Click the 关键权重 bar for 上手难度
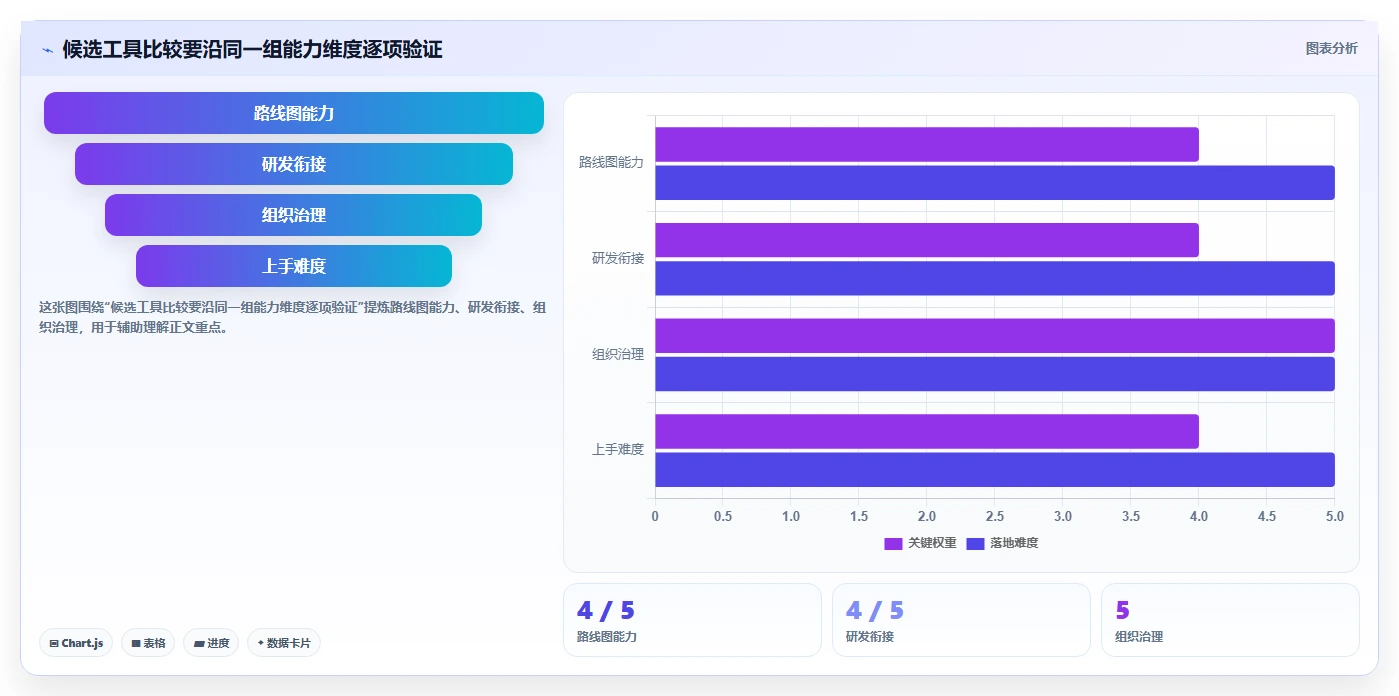This screenshot has width=1399, height=696. 927,432
